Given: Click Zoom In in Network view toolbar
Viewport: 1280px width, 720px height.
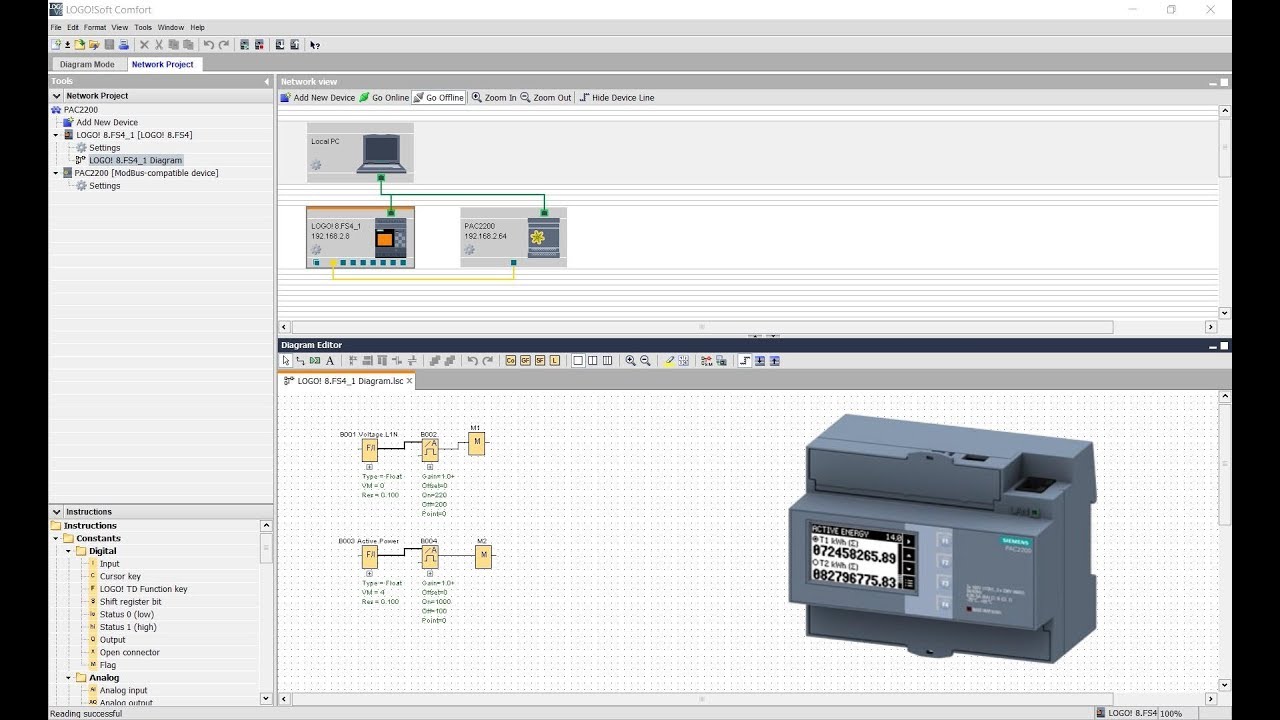Looking at the screenshot, I should coord(494,98).
